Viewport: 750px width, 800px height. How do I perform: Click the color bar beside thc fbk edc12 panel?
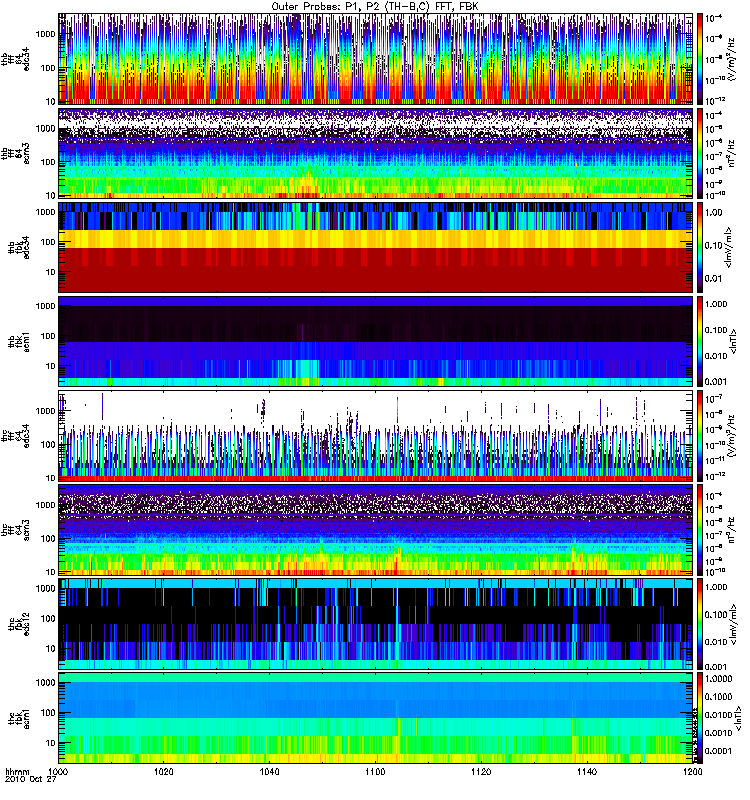coord(699,624)
